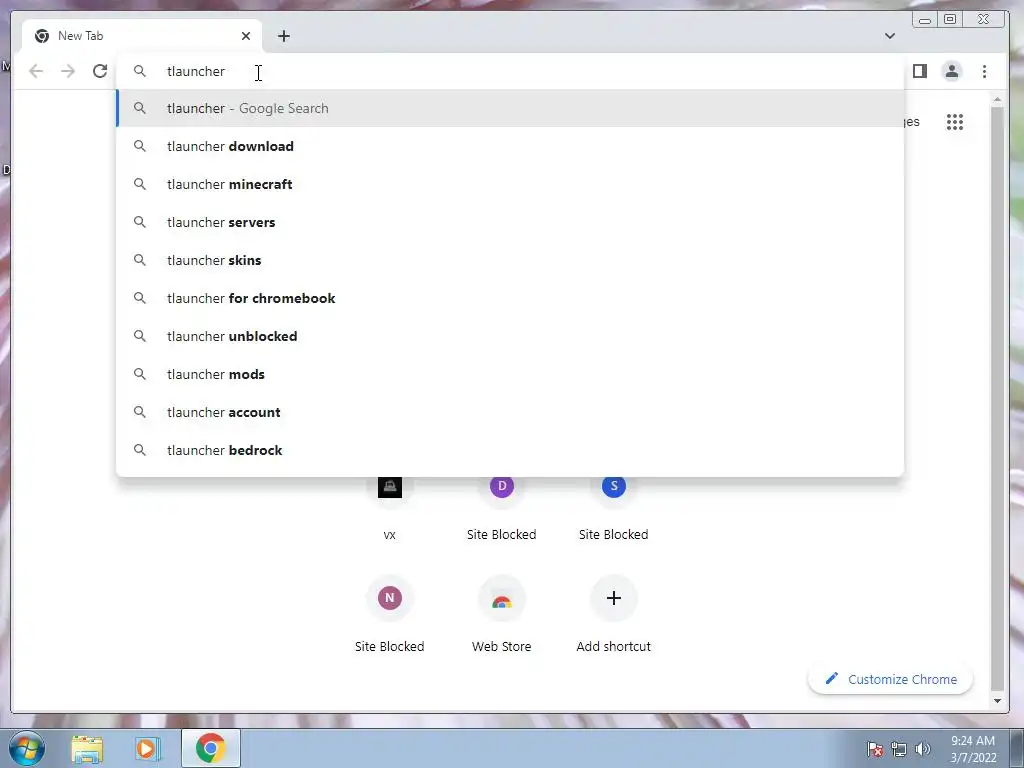1024x768 pixels.
Task: Open Windows Explorer from the taskbar
Action: tap(88, 749)
